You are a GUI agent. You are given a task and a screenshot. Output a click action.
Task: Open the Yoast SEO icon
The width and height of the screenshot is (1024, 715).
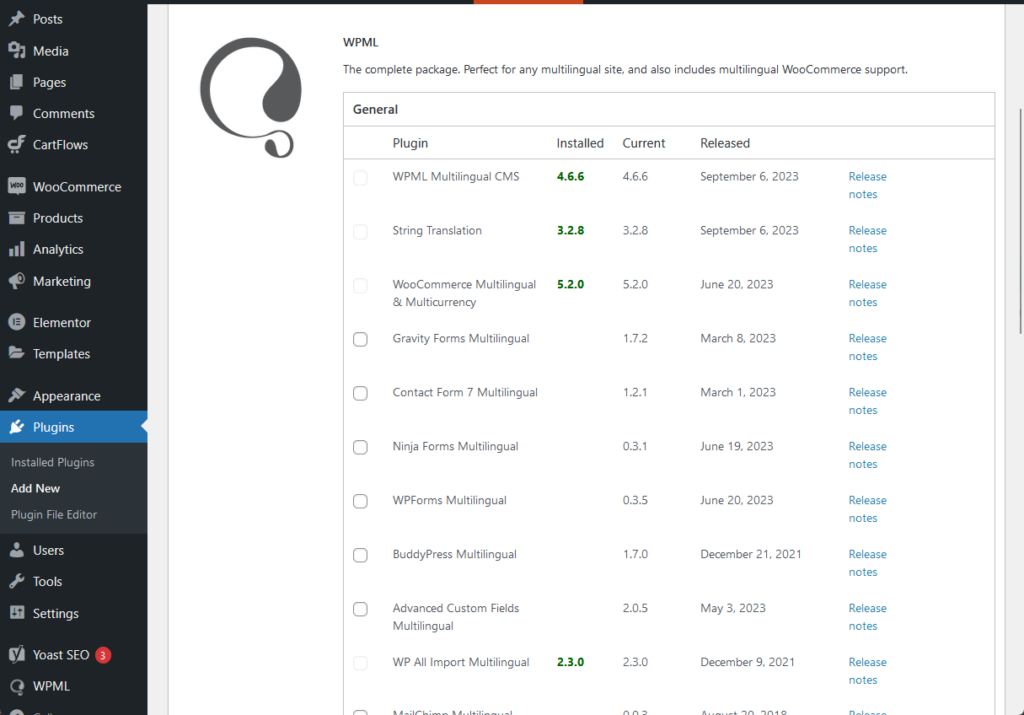(18, 654)
